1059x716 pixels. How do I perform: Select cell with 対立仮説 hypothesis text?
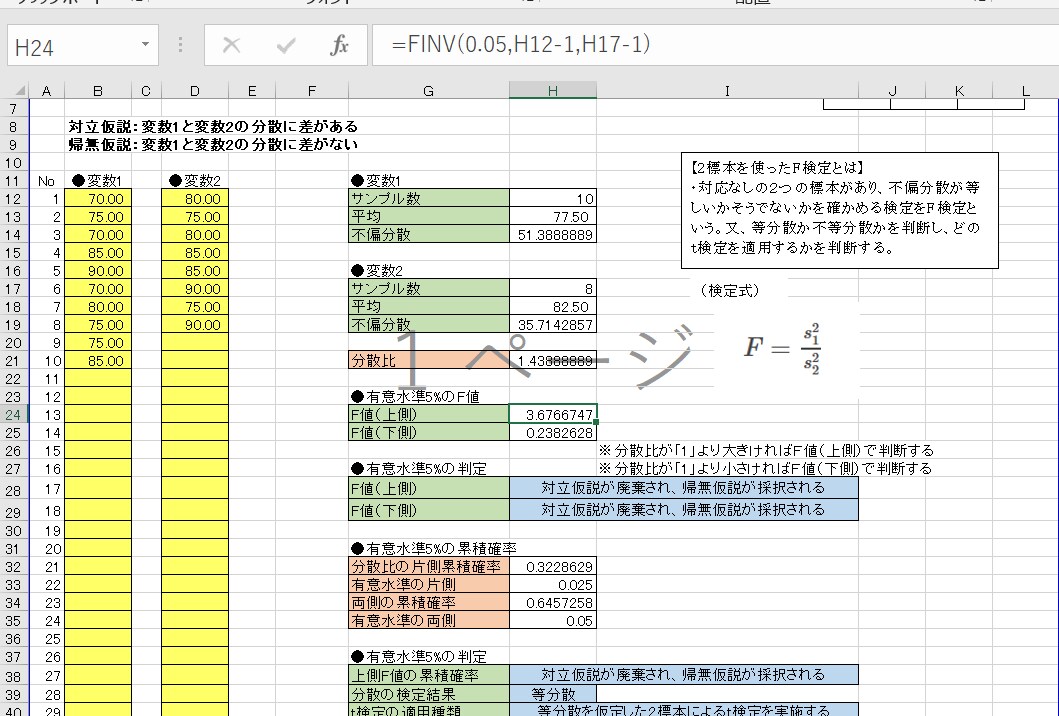pyautogui.click(x=213, y=126)
